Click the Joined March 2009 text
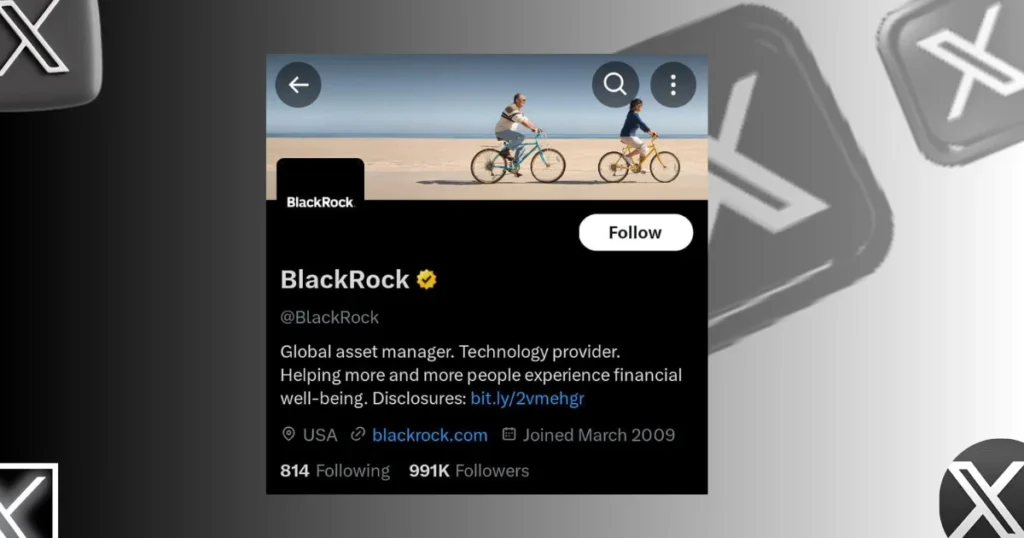The image size is (1024, 538). tap(599, 435)
